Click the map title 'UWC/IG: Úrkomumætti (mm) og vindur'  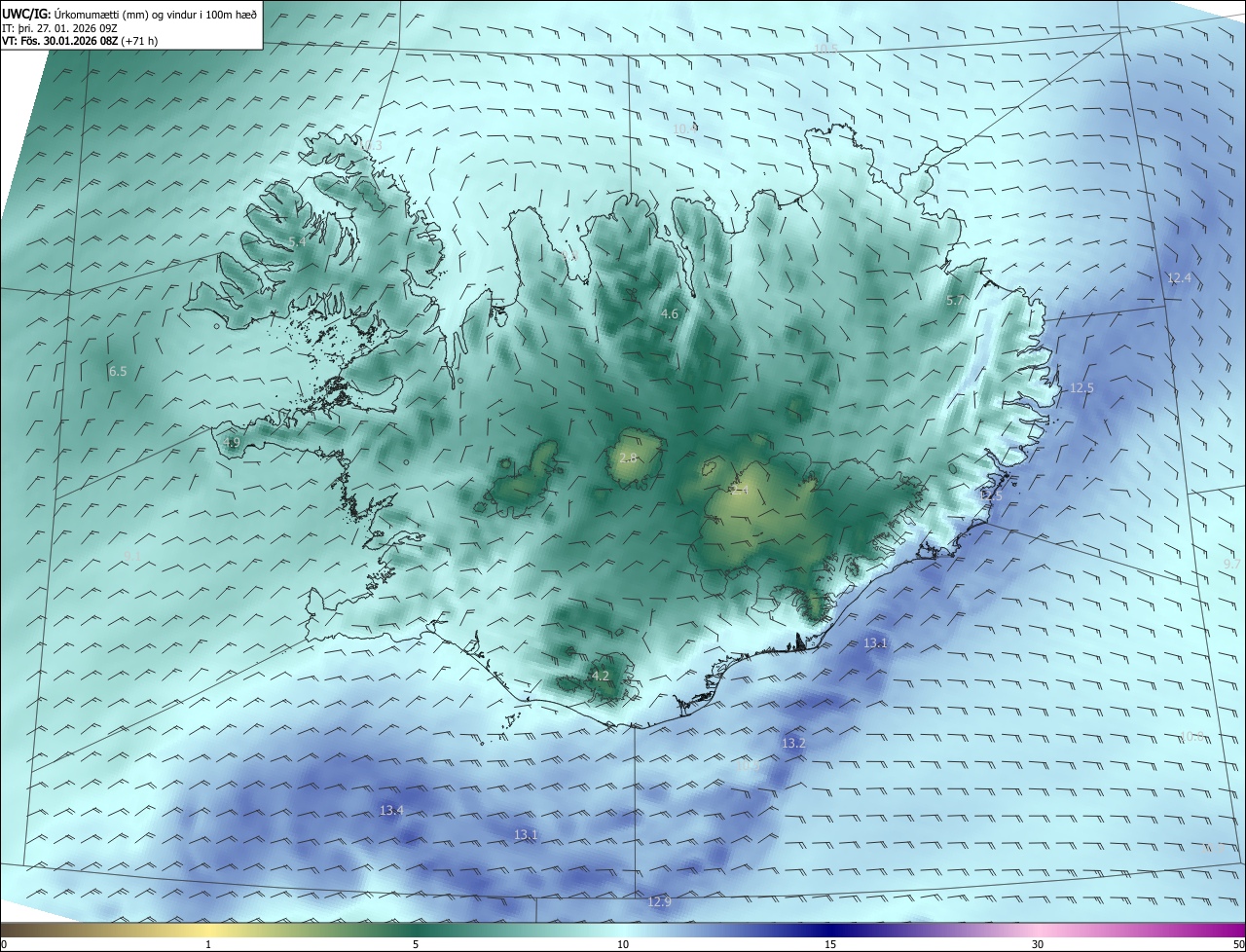click(x=129, y=15)
